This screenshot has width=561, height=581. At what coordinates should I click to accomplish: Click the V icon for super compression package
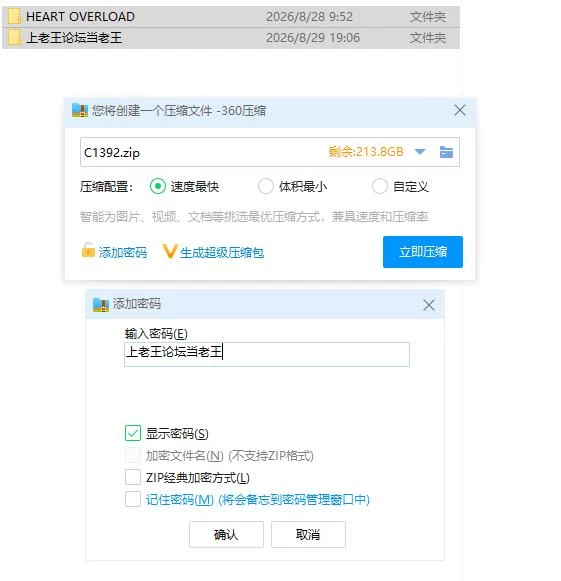click(x=170, y=251)
